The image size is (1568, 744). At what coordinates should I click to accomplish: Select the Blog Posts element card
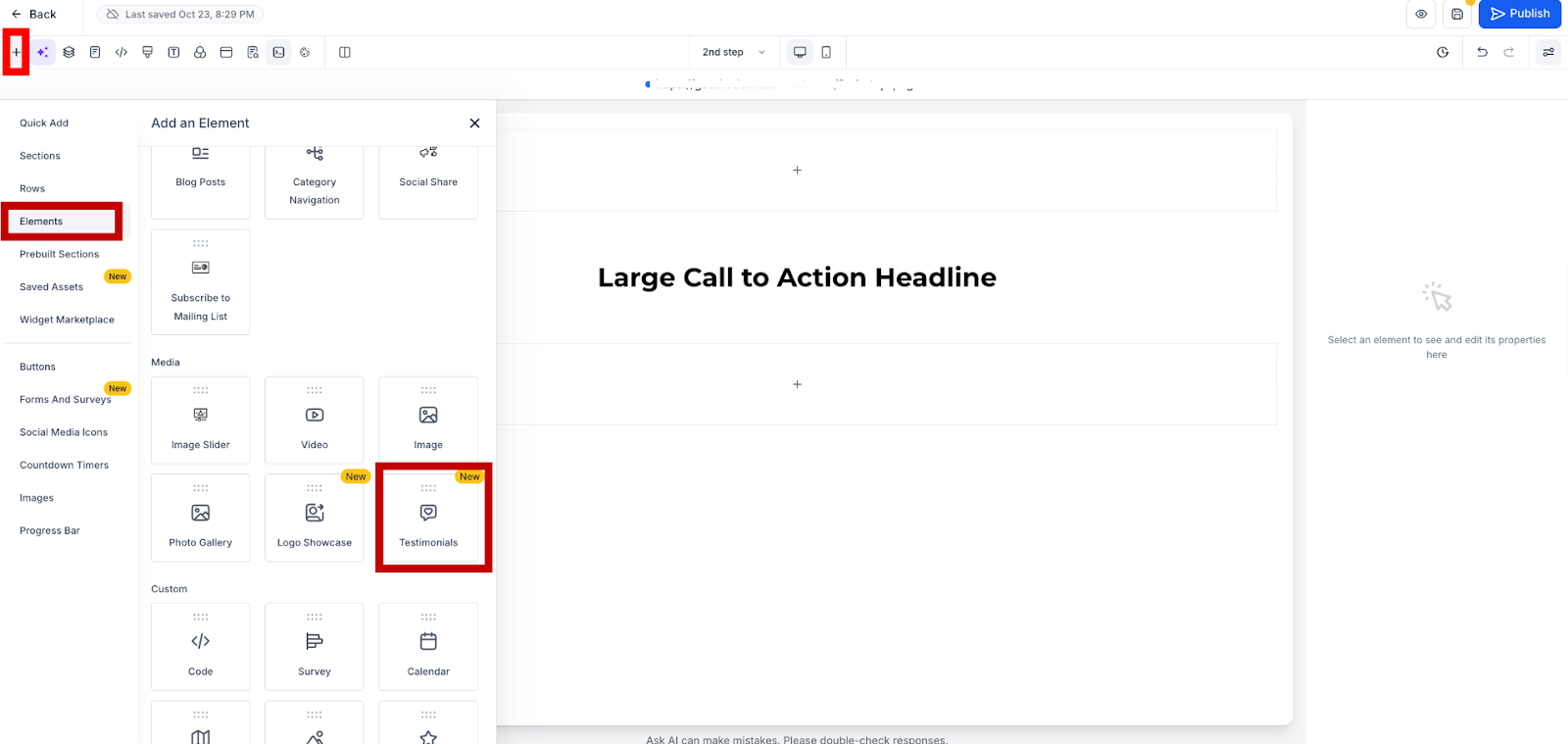click(x=201, y=181)
